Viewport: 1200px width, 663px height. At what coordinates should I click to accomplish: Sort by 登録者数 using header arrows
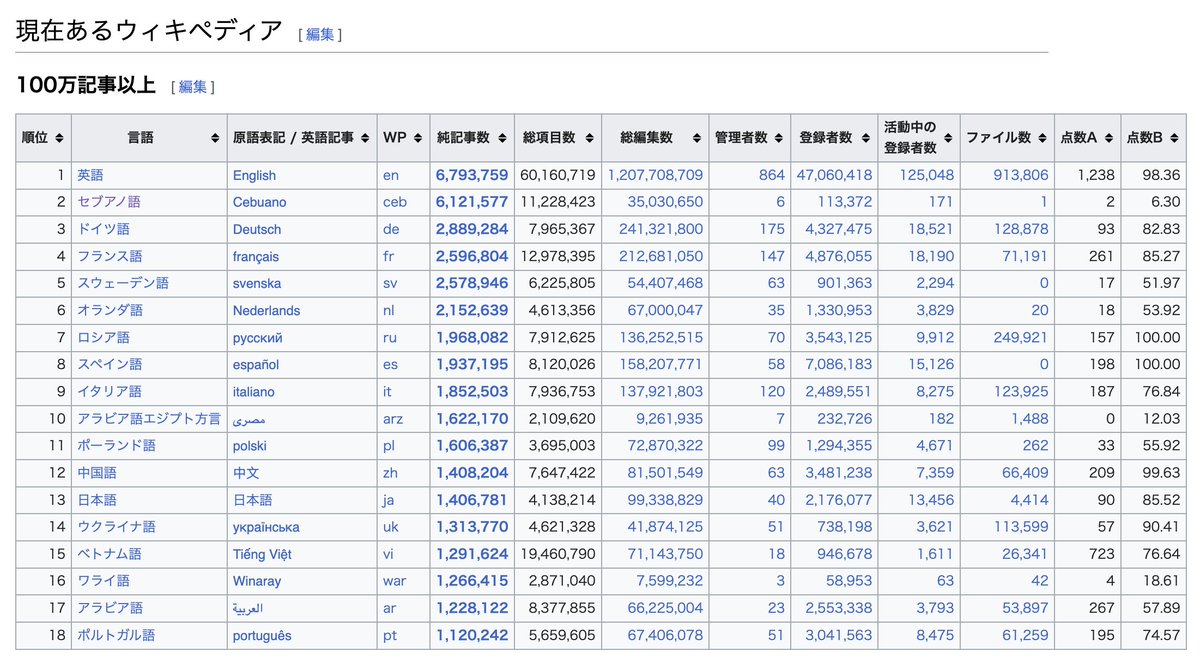click(864, 138)
